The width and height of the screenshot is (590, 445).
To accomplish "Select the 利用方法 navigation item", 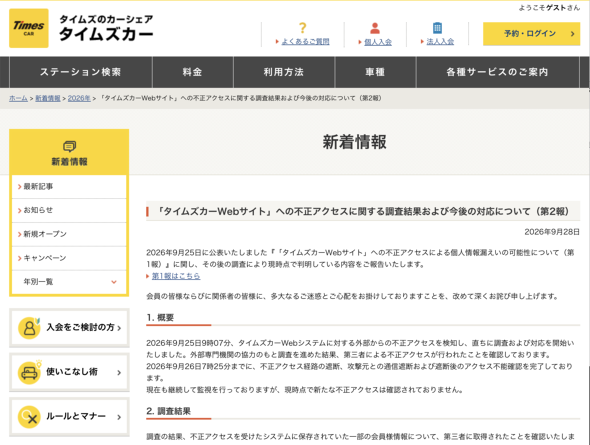I will pyautogui.click(x=284, y=72).
